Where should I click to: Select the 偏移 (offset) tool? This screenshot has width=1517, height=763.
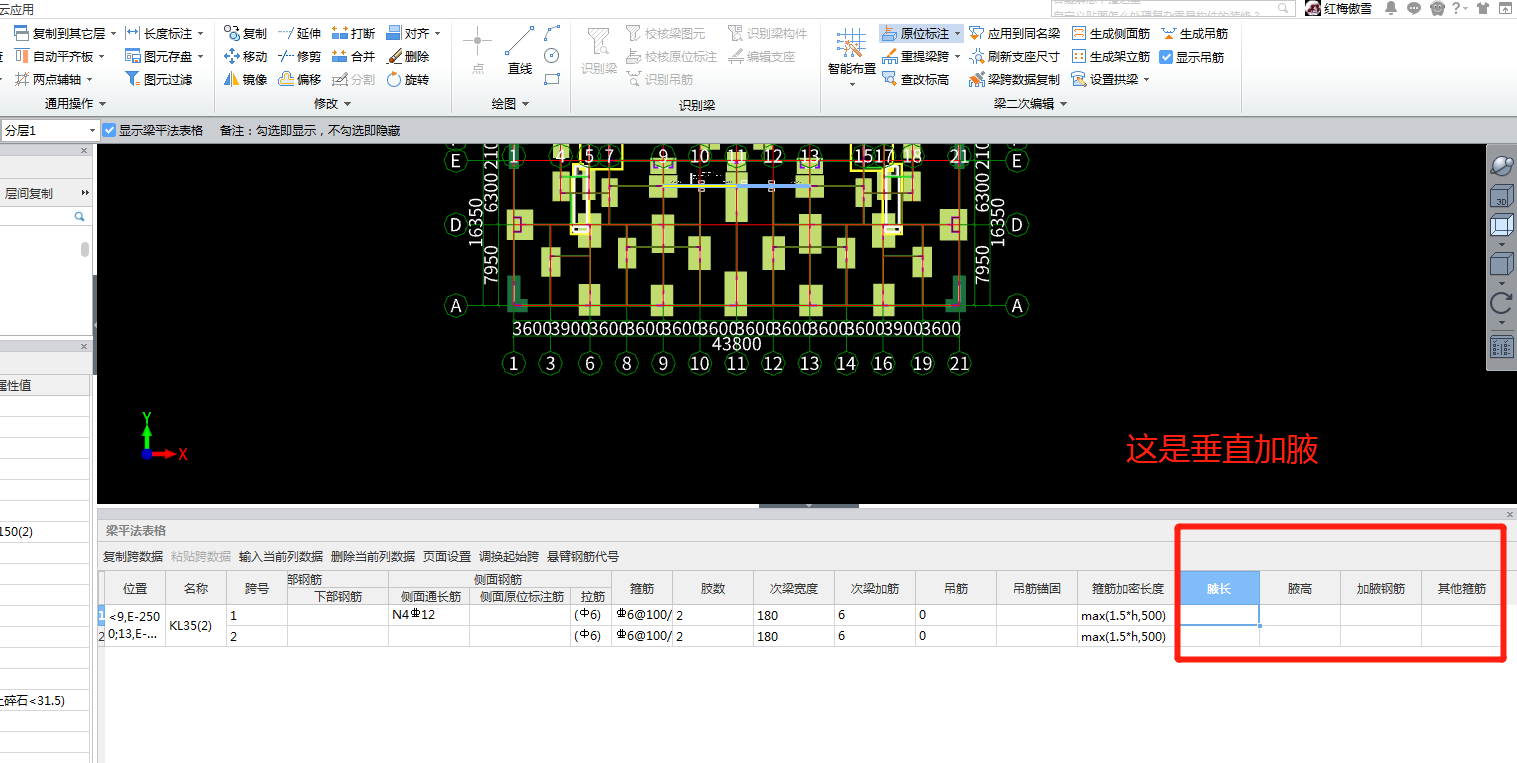click(299, 79)
